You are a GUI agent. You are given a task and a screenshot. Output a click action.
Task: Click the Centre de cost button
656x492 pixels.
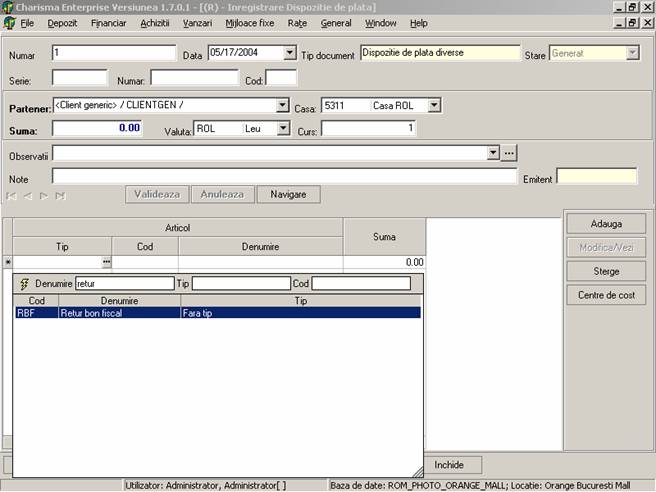point(606,295)
